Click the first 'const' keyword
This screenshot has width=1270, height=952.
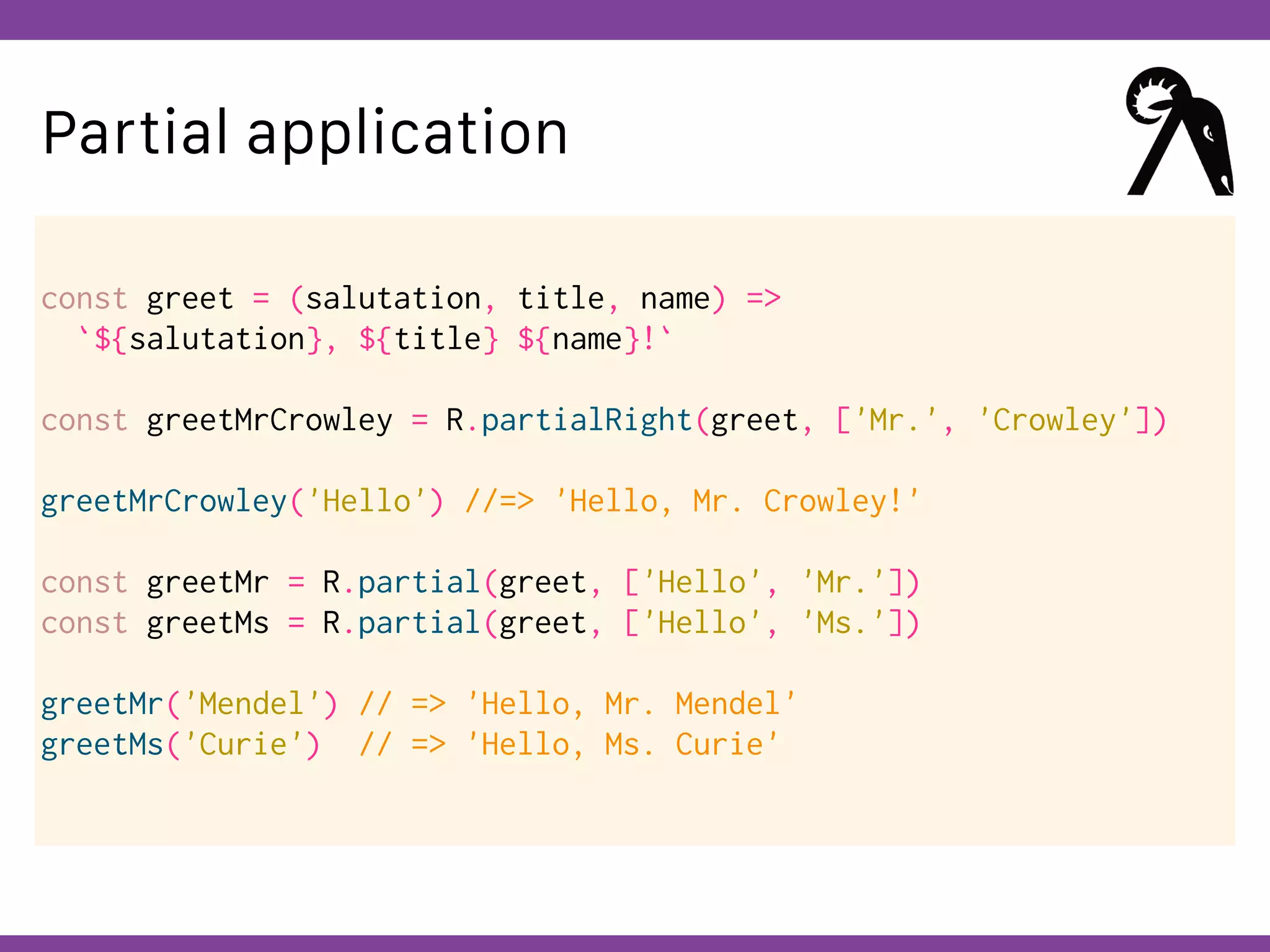[84, 299]
